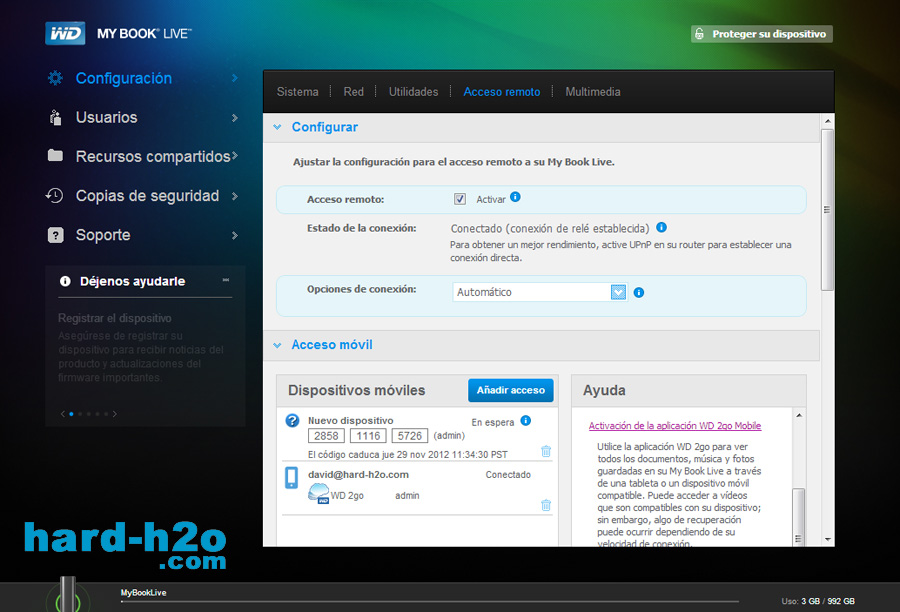Open Soporte in sidebar

tap(103, 235)
